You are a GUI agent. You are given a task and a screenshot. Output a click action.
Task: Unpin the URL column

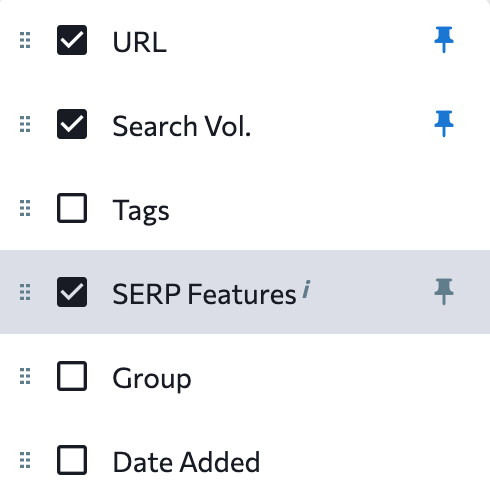tap(444, 40)
